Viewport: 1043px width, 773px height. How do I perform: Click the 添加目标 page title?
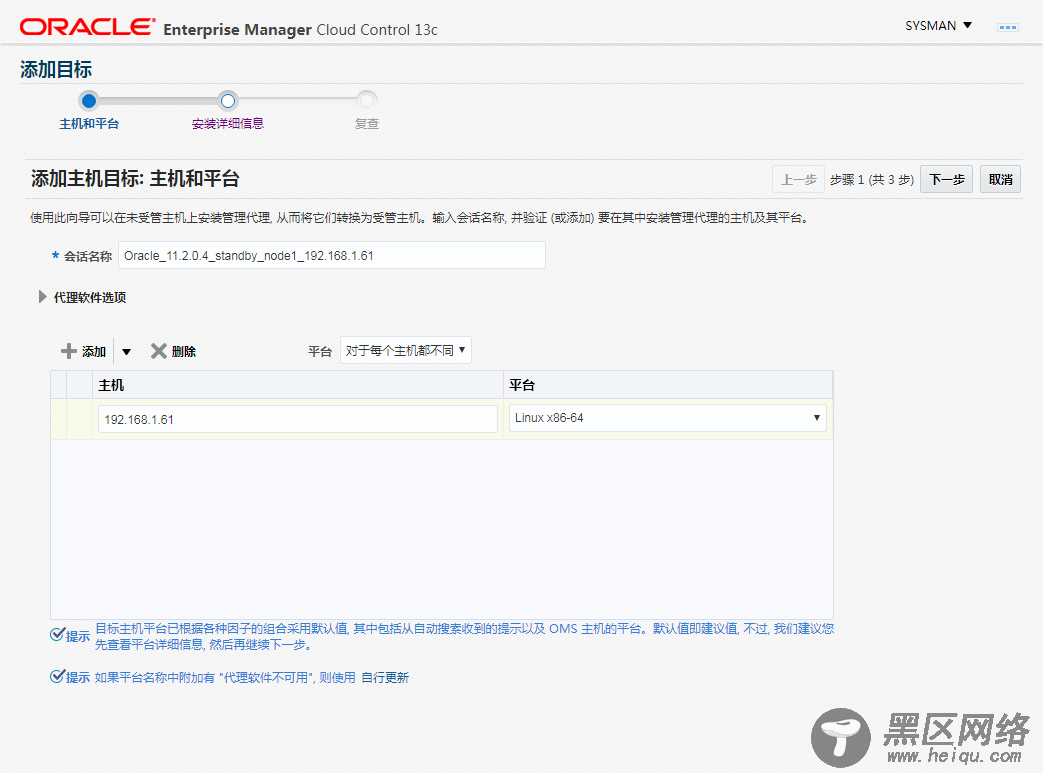tap(56, 69)
